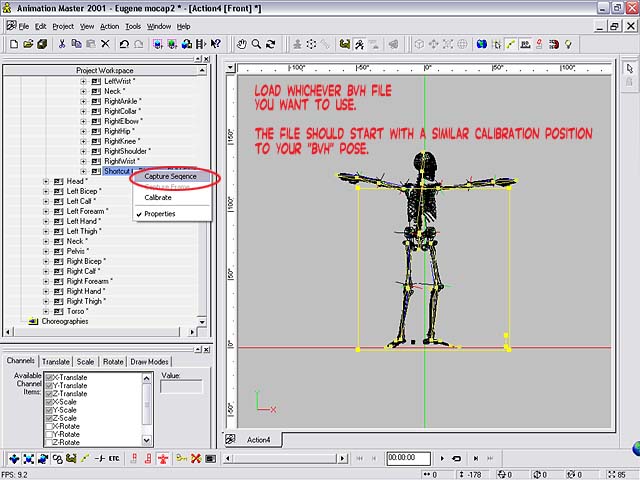
Task: Click the frame time input field
Action: 408,459
